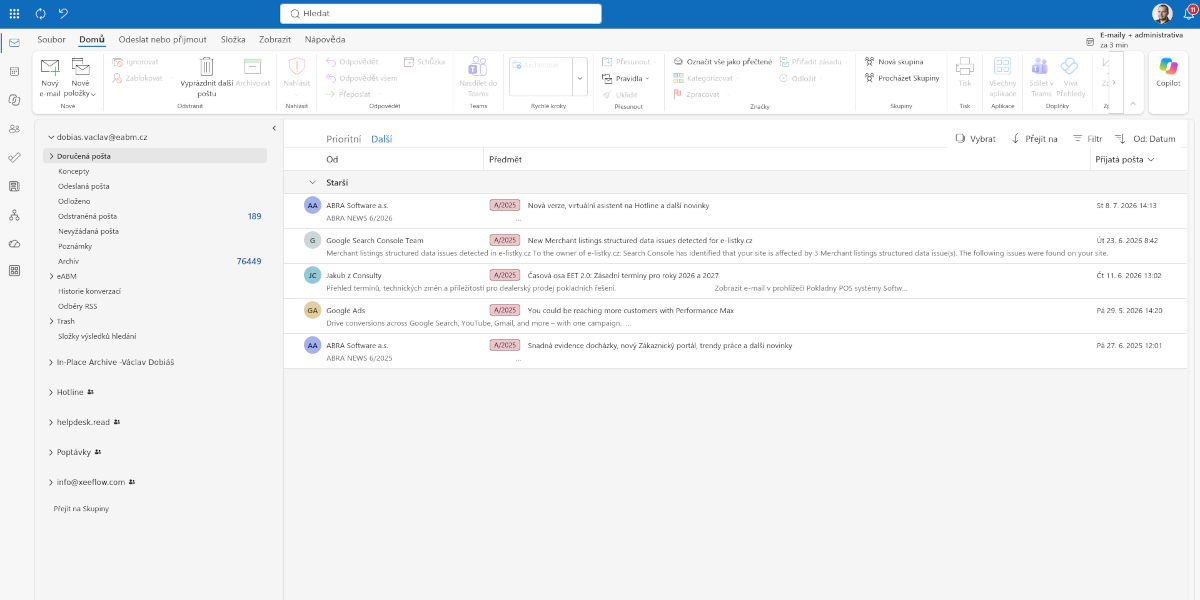Open the Soubor menu
The height and width of the screenshot is (600, 1200).
coord(51,39)
